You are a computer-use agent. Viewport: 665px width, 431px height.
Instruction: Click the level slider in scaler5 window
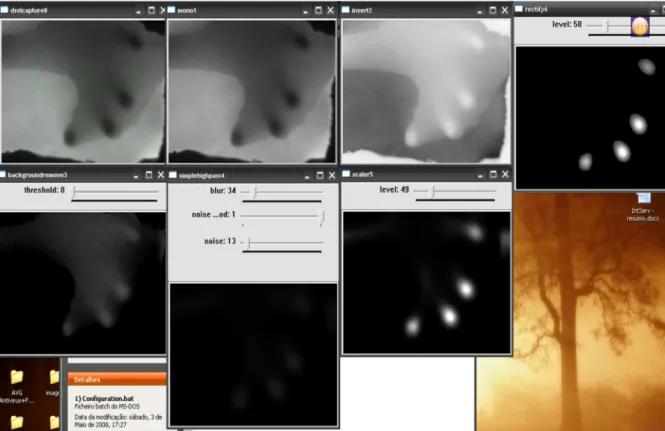pos(454,192)
